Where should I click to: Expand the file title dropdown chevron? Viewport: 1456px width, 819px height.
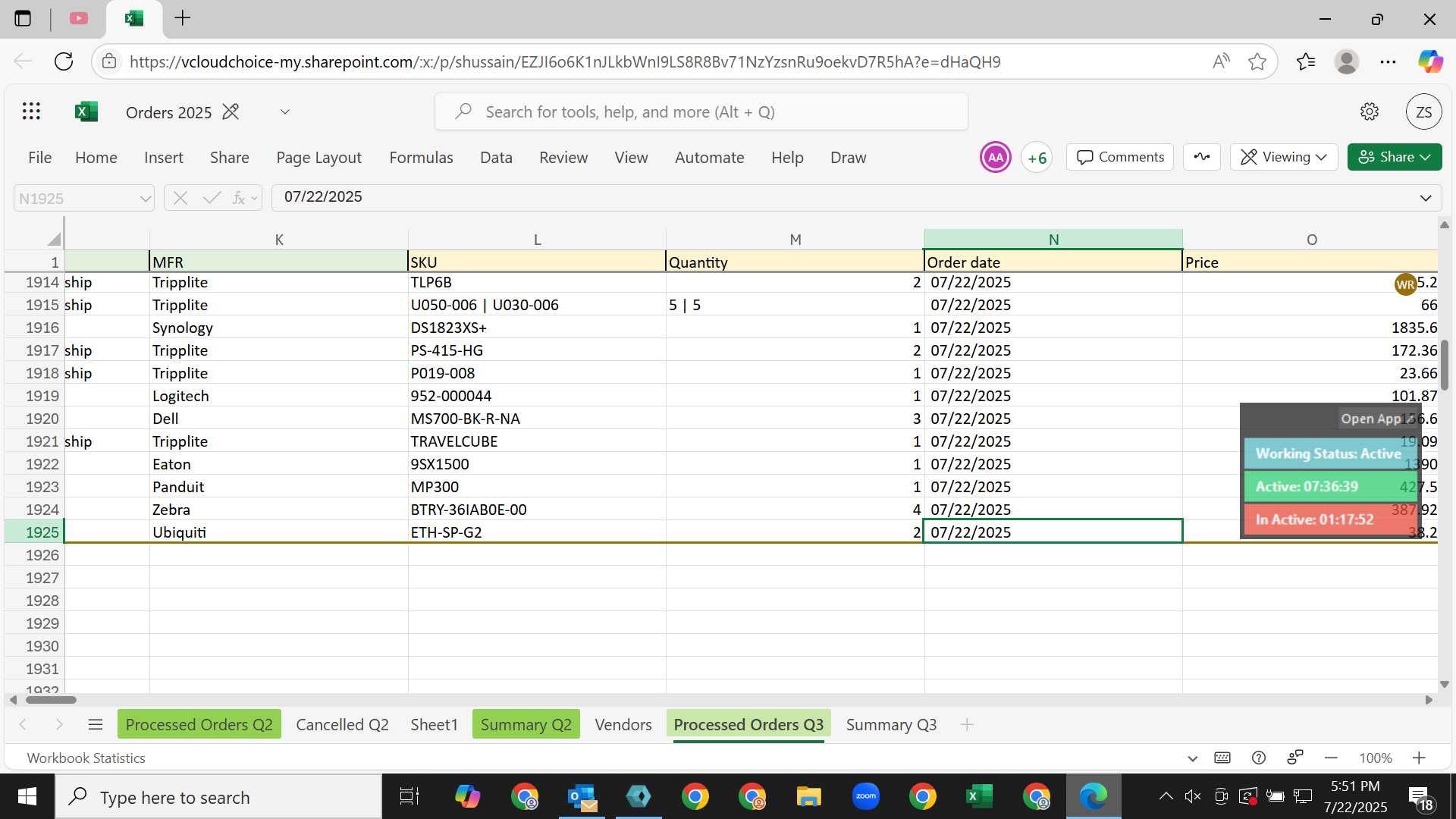click(284, 111)
